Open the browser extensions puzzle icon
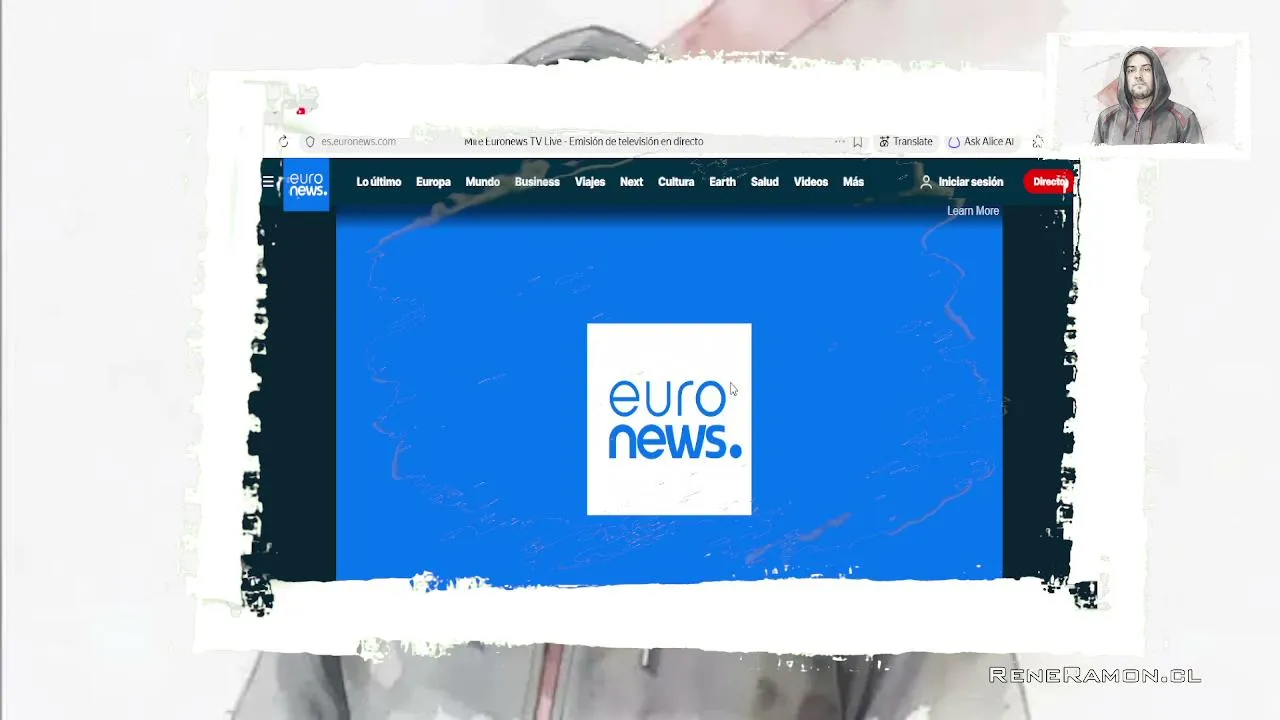 pyautogui.click(x=1038, y=142)
